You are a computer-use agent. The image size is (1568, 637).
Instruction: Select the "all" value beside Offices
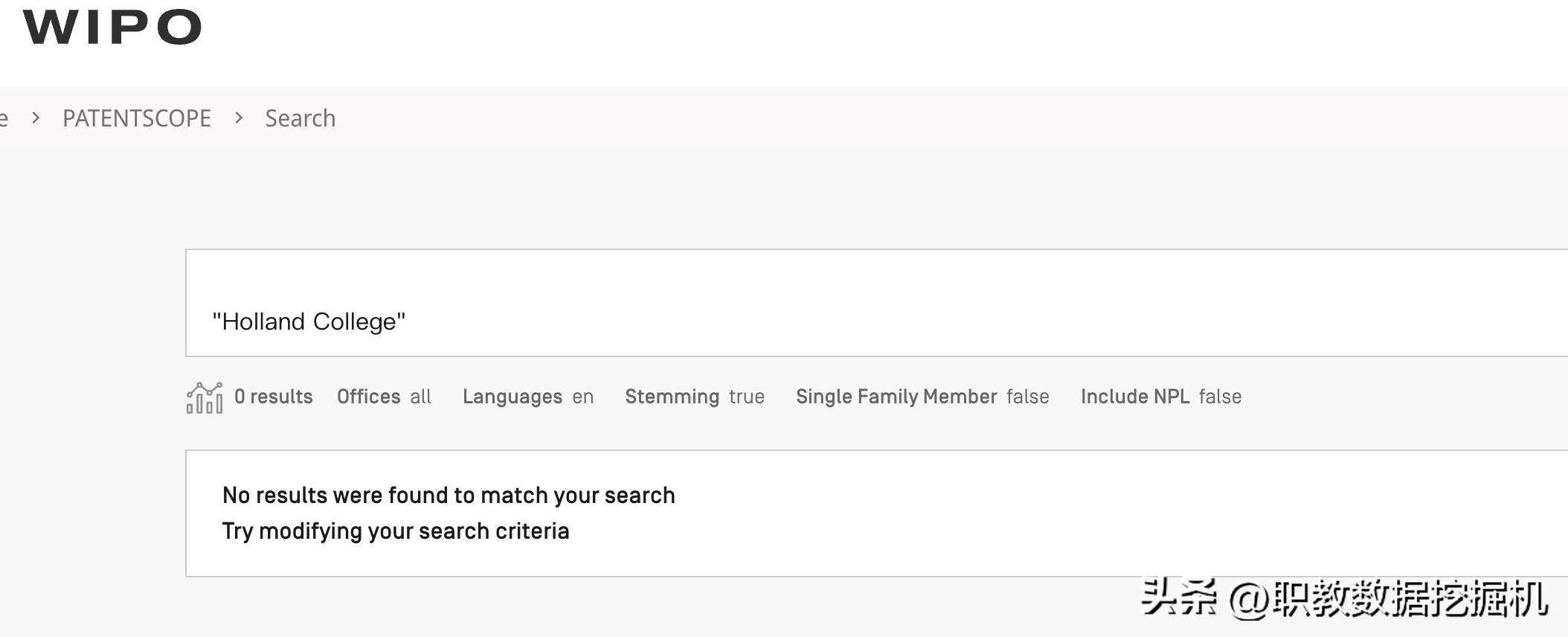click(x=421, y=397)
